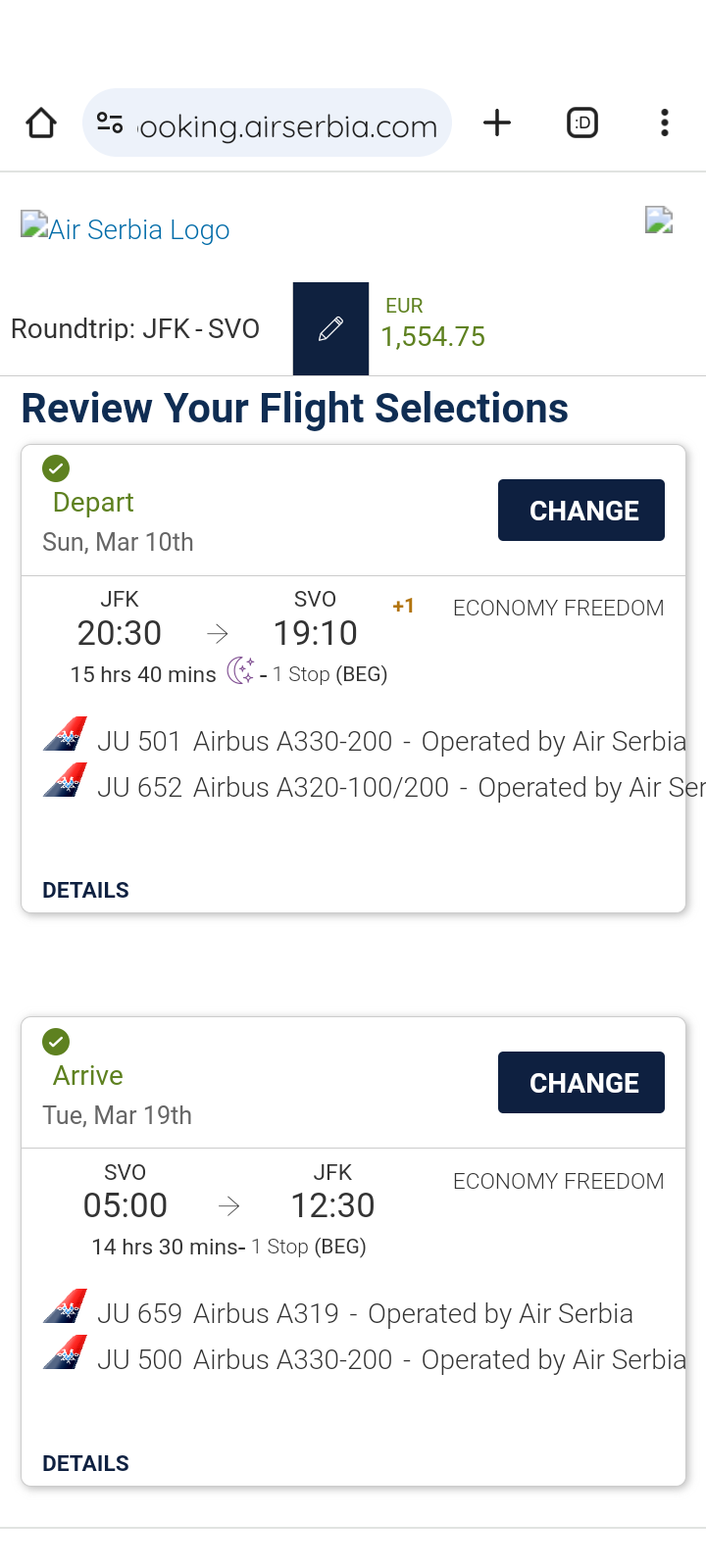Expand DETAILS of the depart flight
This screenshot has width=706, height=1568.
(86, 890)
